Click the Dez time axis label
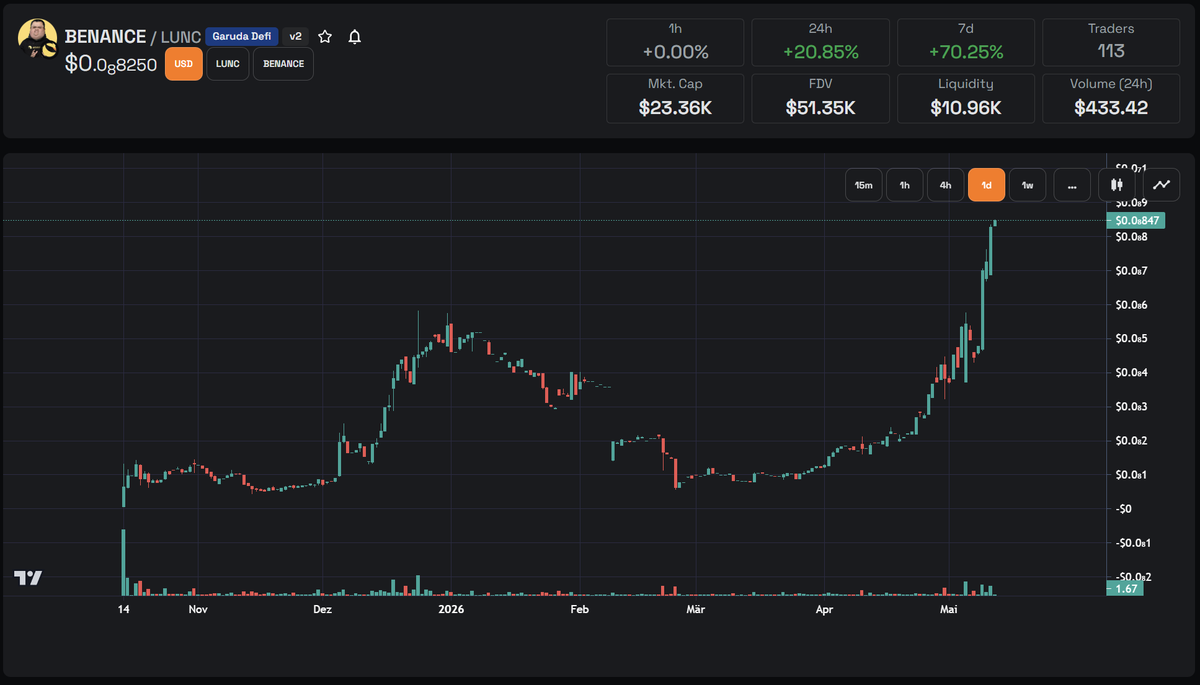 pyautogui.click(x=322, y=608)
